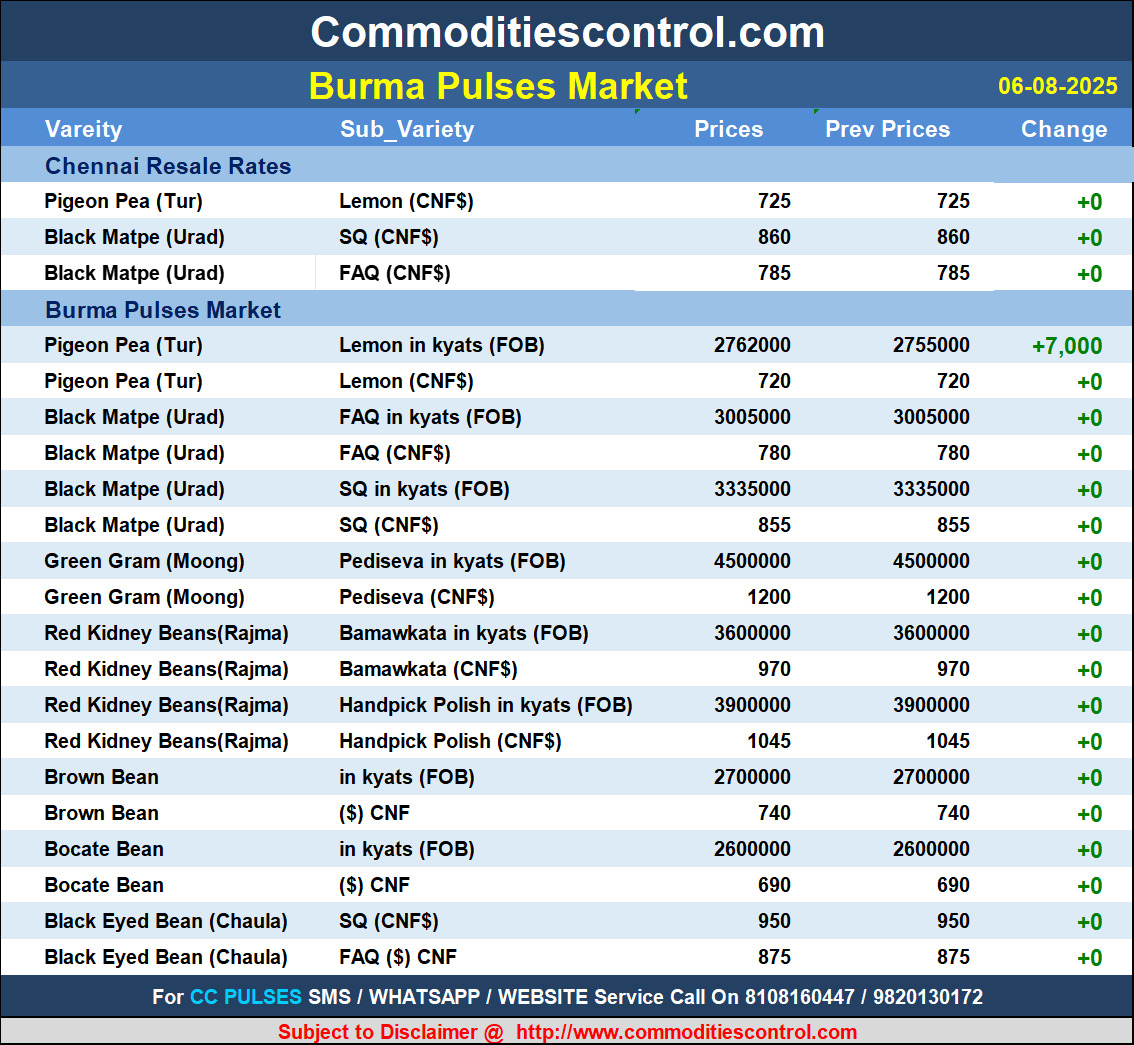Click the Prices column header
This screenshot has height=1045, width=1134.
[x=728, y=129]
